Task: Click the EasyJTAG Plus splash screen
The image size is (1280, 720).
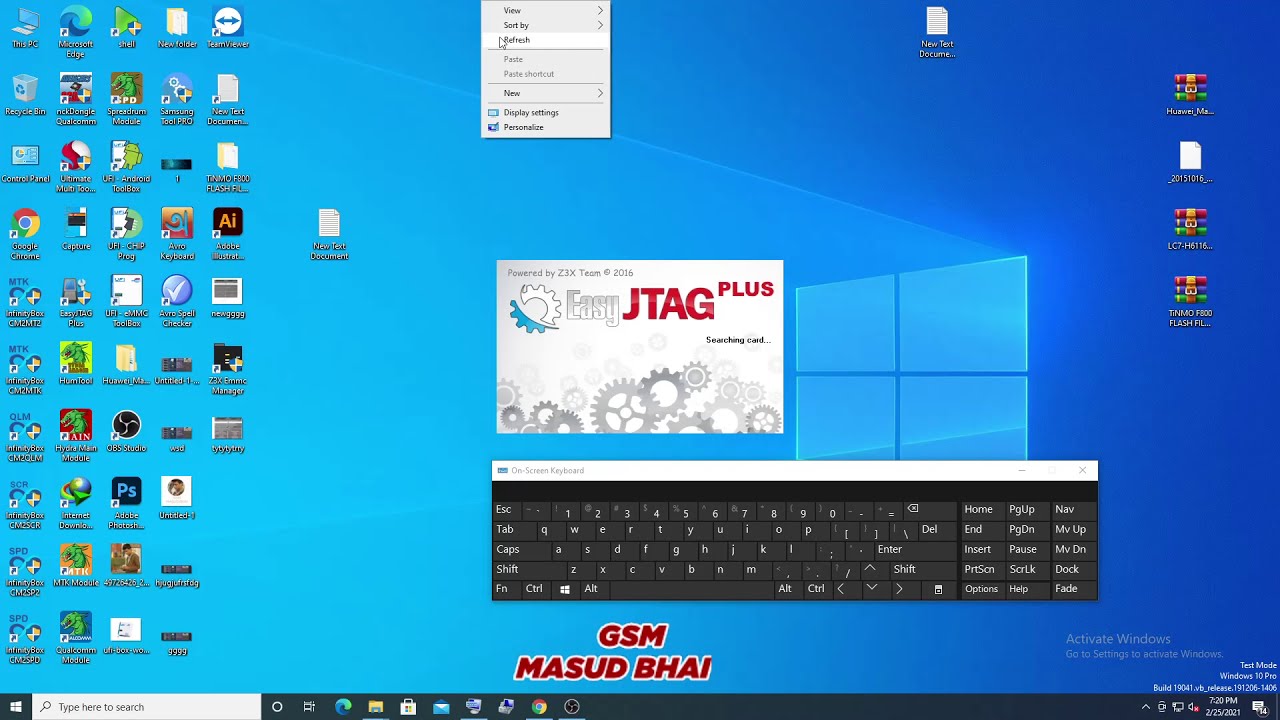Action: (x=640, y=347)
